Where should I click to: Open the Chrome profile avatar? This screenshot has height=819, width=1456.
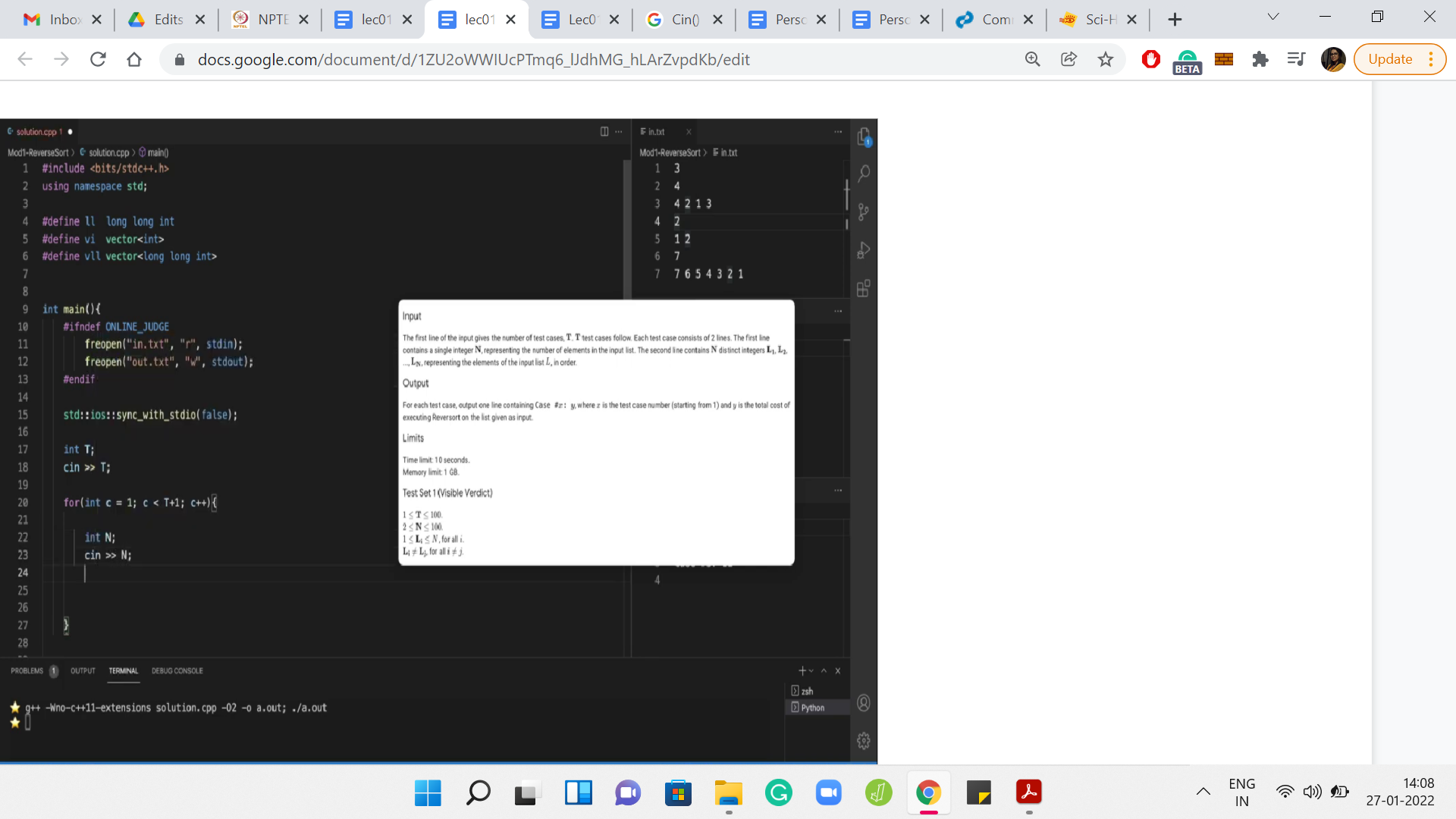[x=1332, y=59]
